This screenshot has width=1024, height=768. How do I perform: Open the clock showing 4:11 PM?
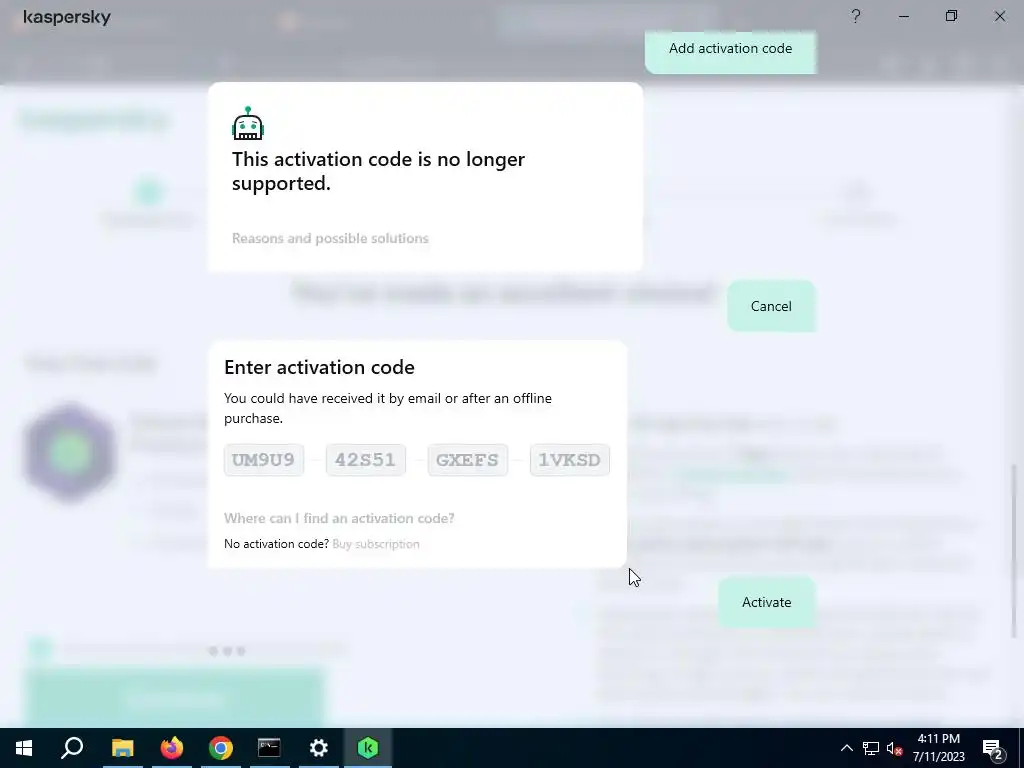[x=938, y=748]
